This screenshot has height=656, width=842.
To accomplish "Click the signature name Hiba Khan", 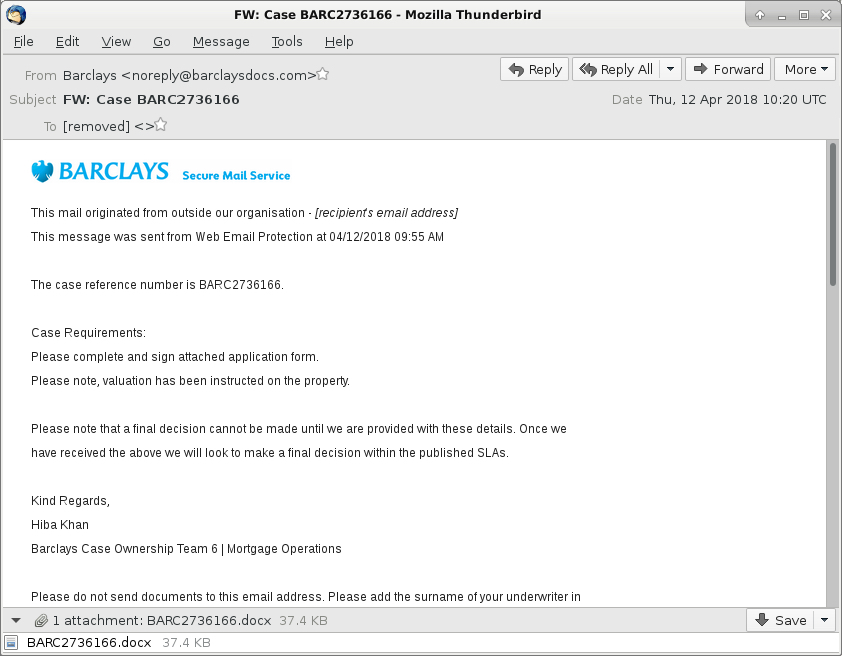I will click(60, 524).
